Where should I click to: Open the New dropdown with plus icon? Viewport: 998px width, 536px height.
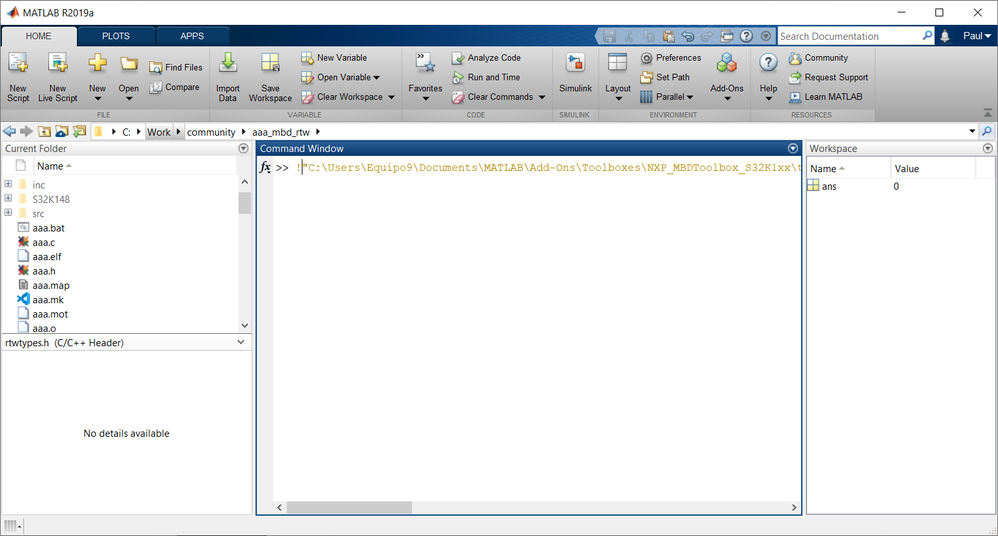coord(97,78)
